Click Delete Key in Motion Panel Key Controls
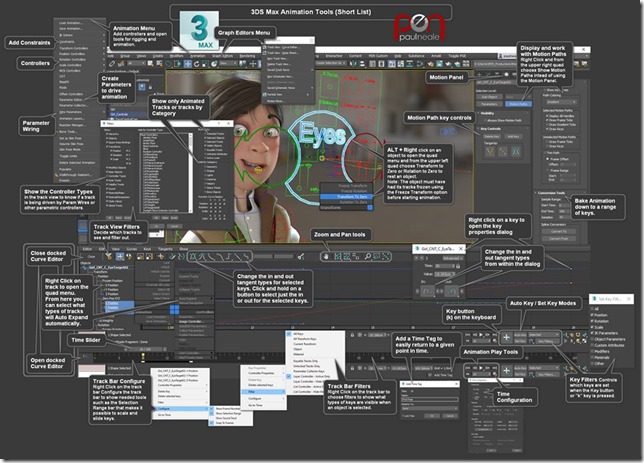Viewport: 644px width, 463px height. [491, 136]
